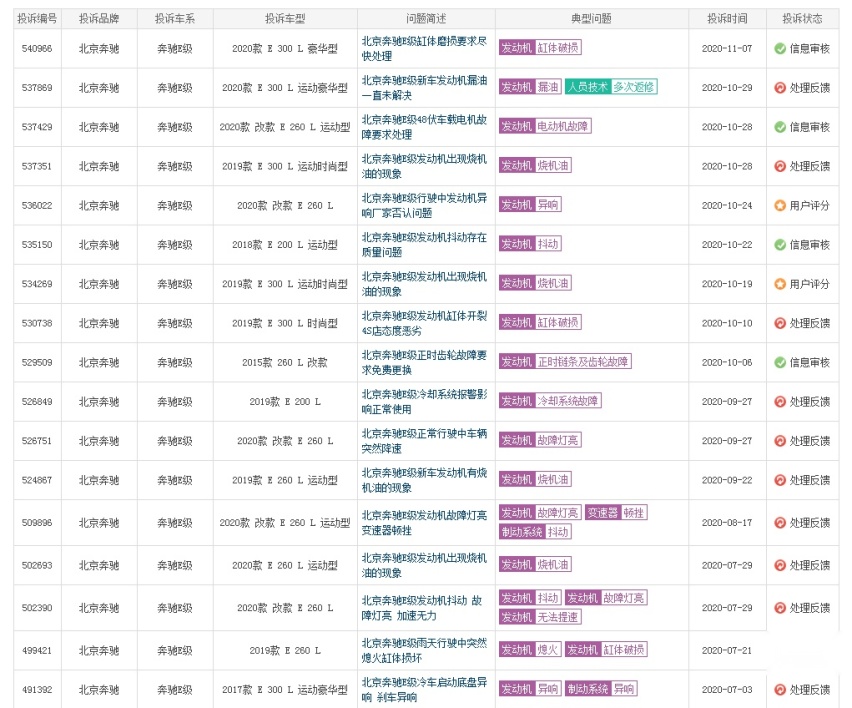Open complaint link about 冷车启动底盘异响 刹车异响

tap(424, 690)
